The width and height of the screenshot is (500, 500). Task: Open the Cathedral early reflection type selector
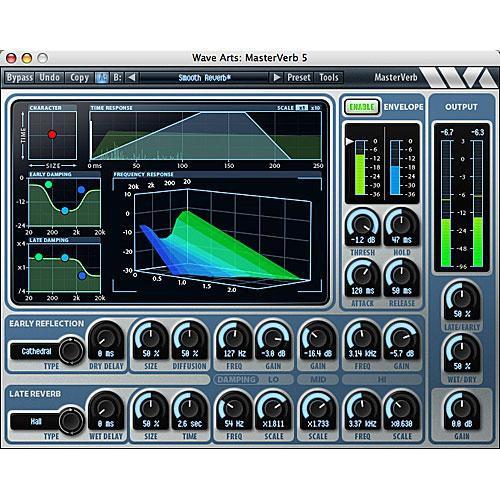pyautogui.click(x=36, y=351)
